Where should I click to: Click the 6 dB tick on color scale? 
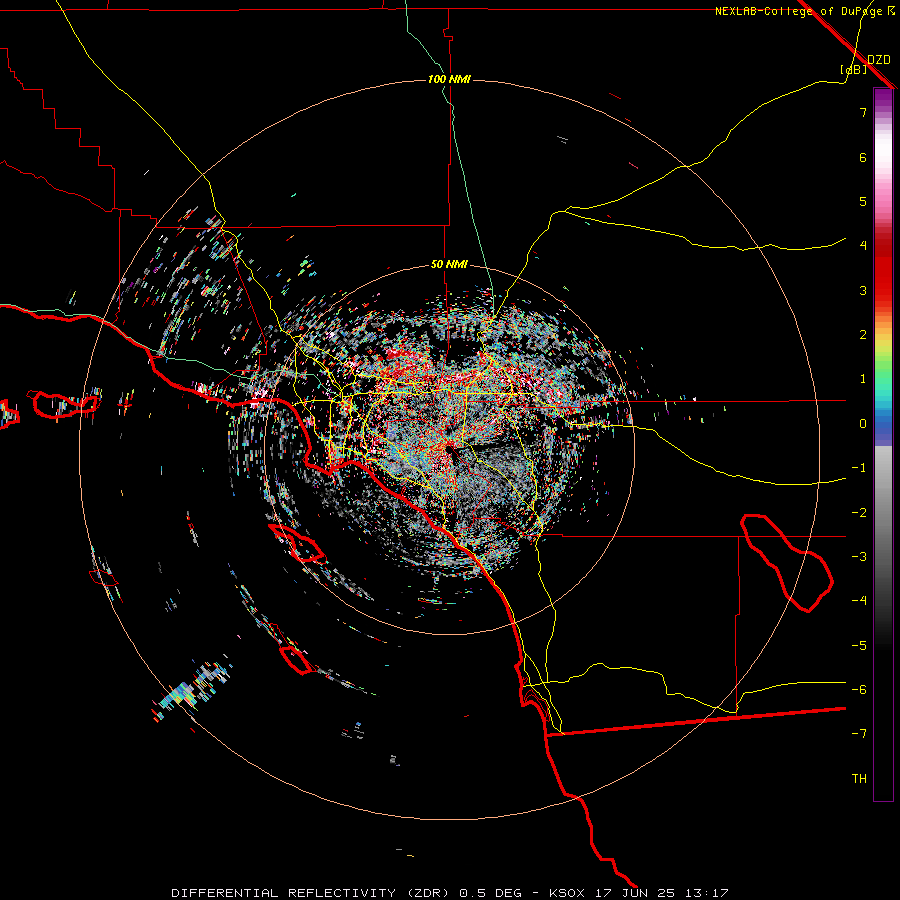(x=863, y=157)
